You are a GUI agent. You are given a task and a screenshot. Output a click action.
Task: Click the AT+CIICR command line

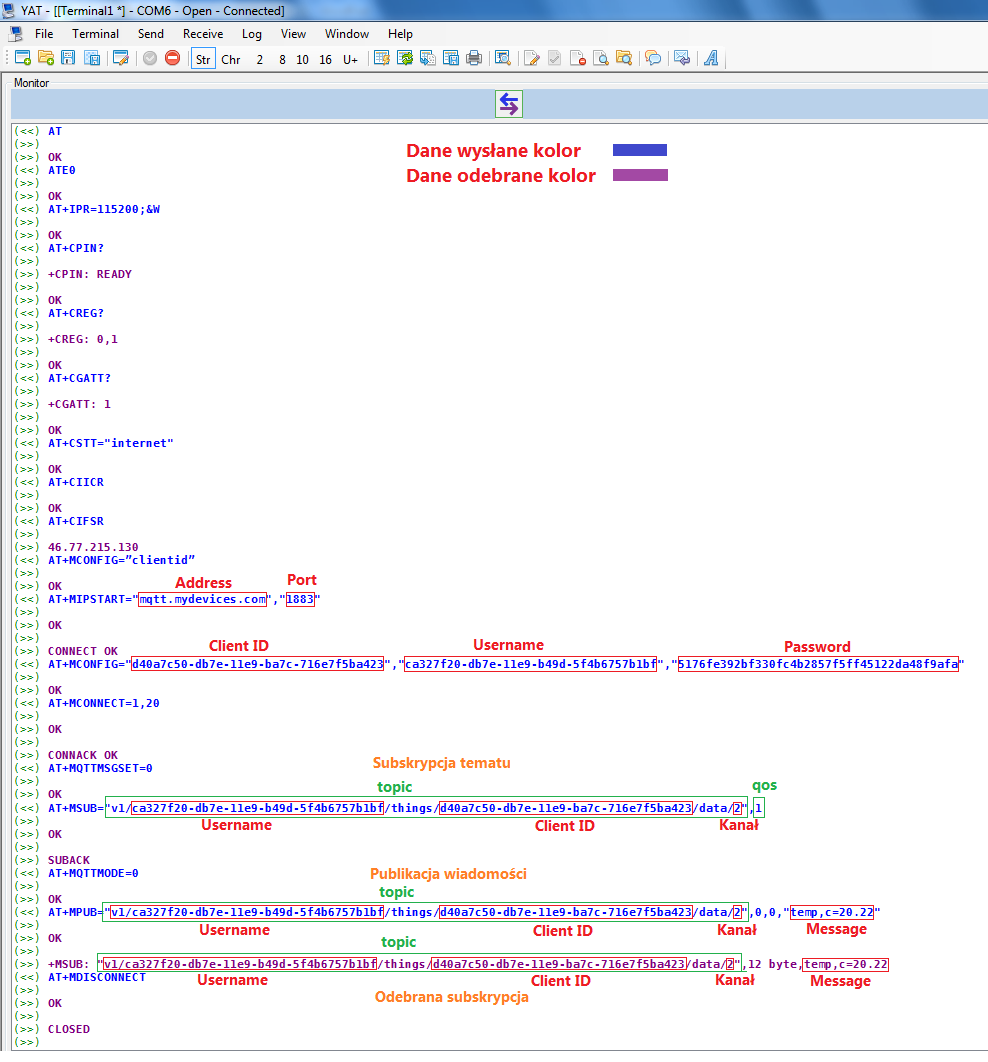[x=76, y=482]
